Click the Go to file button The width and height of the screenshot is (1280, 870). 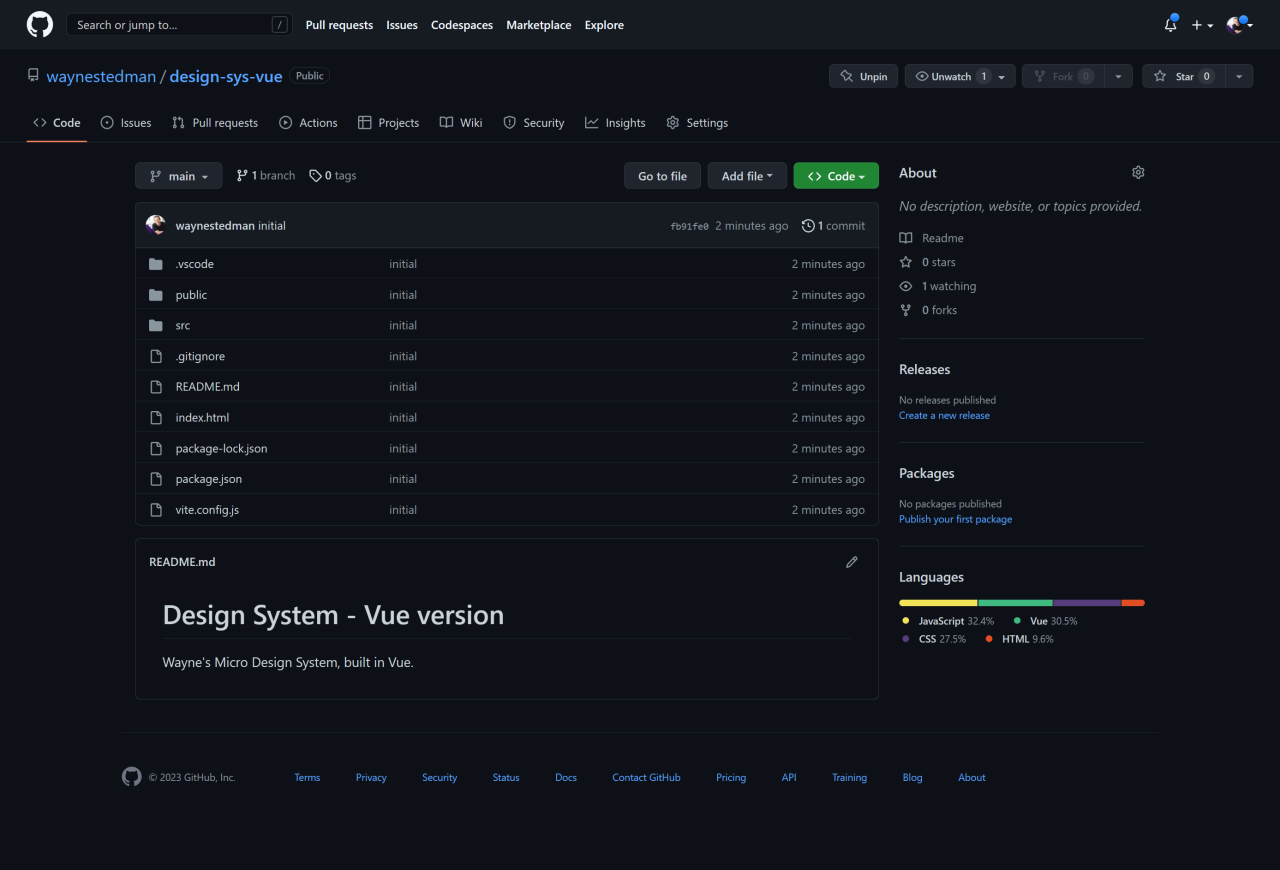coord(662,176)
